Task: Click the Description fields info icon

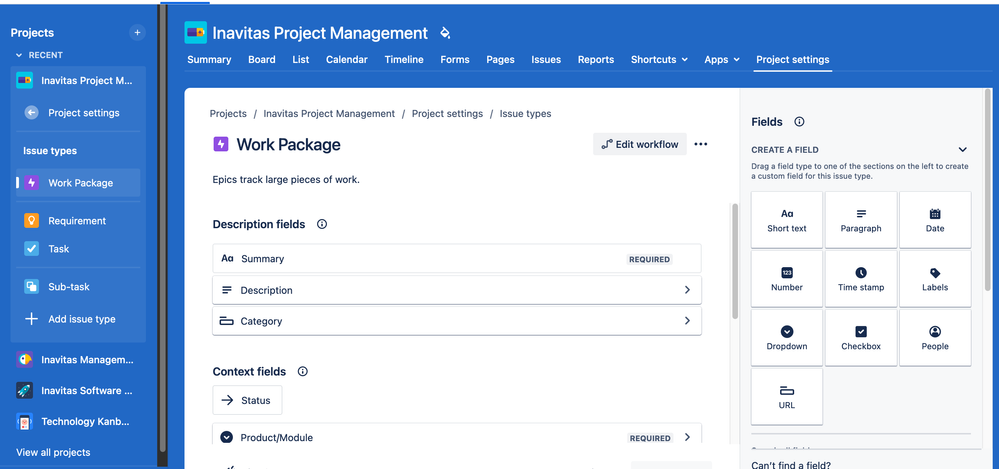Action: [322, 224]
